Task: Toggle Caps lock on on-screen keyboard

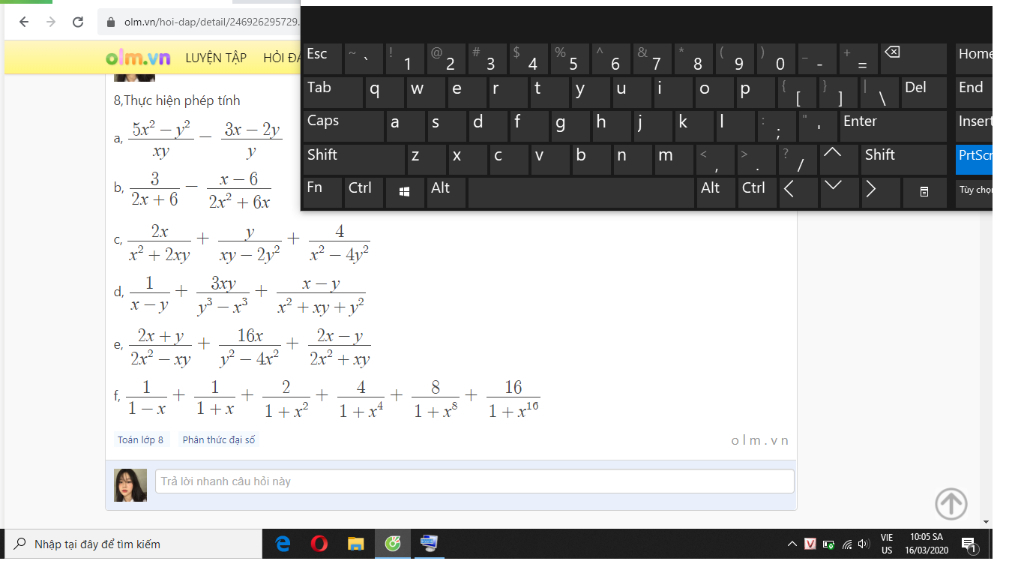Action: (344, 126)
